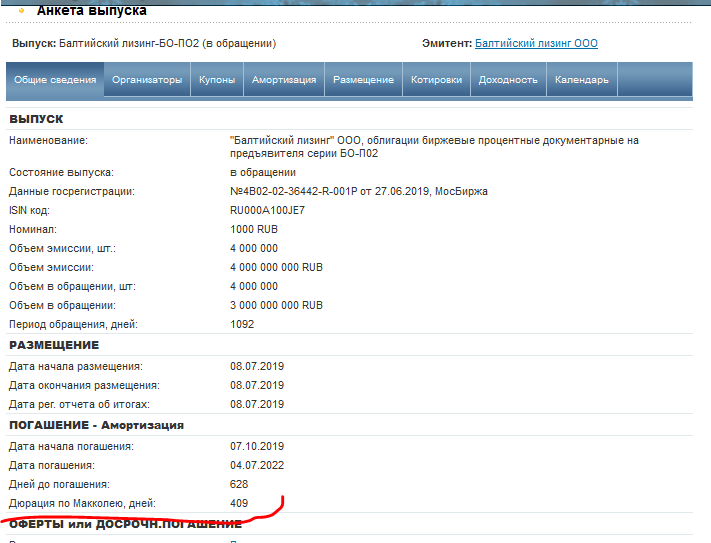Open the Балтийский лизинг ООО issuer link
The width and height of the screenshot is (711, 543).
[536, 44]
